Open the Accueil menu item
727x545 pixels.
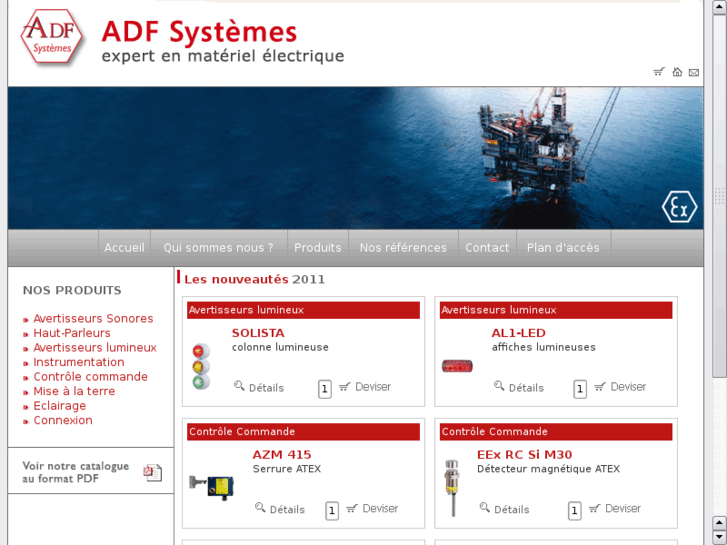click(124, 248)
